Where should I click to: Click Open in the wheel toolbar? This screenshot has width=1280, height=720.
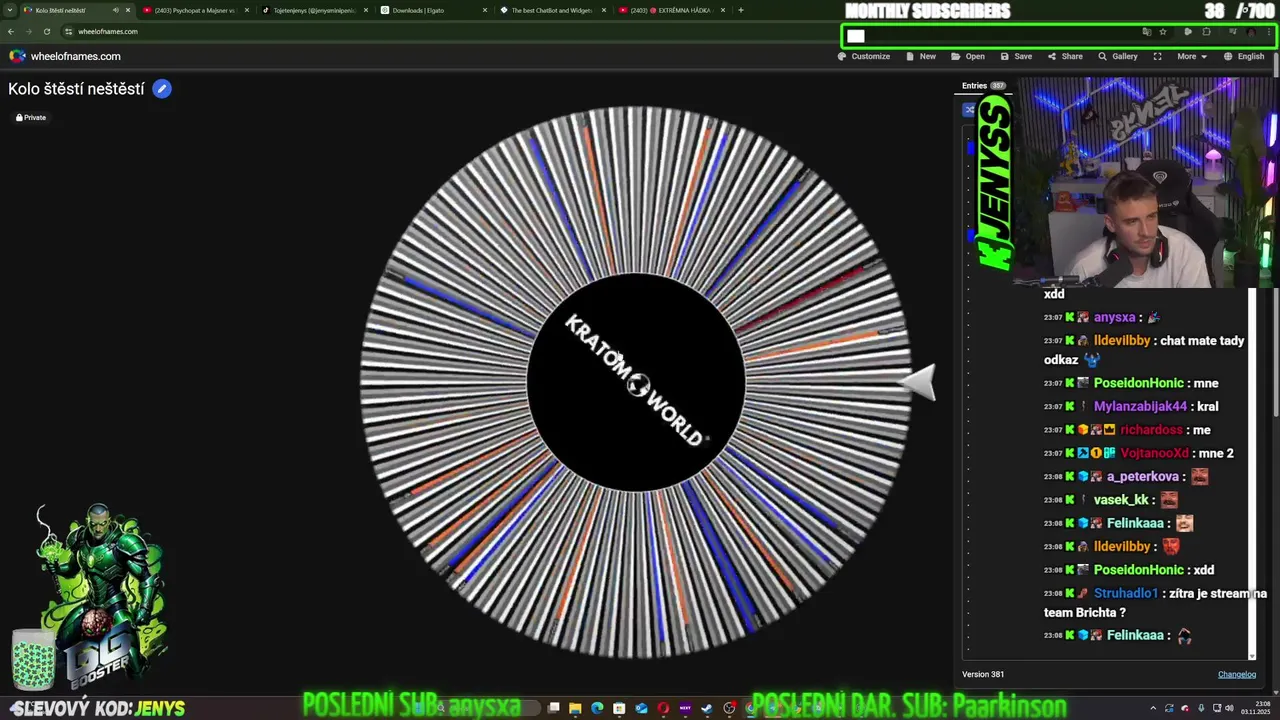pos(968,56)
